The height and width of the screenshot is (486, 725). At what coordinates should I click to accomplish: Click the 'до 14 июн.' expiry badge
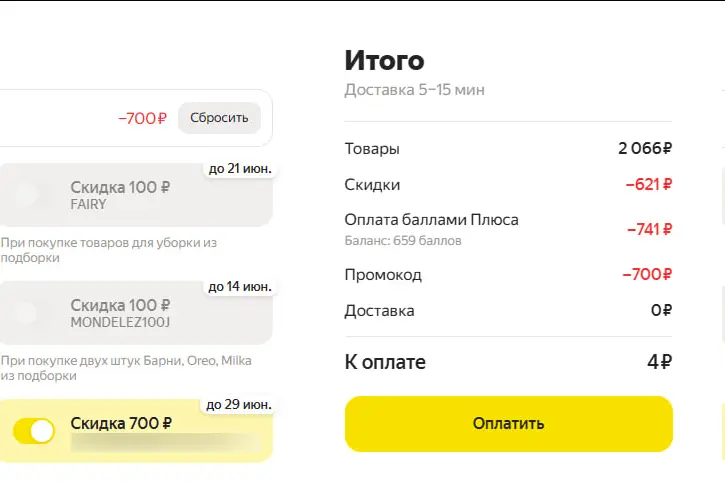(x=240, y=287)
